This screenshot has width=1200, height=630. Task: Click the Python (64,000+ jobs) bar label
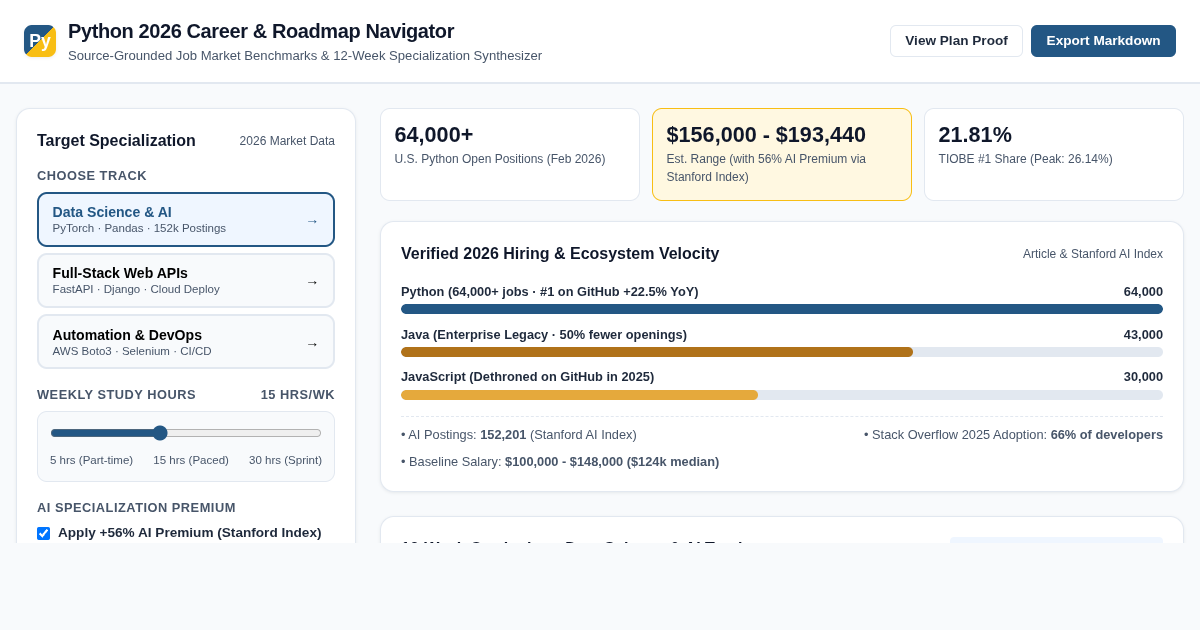[550, 292]
